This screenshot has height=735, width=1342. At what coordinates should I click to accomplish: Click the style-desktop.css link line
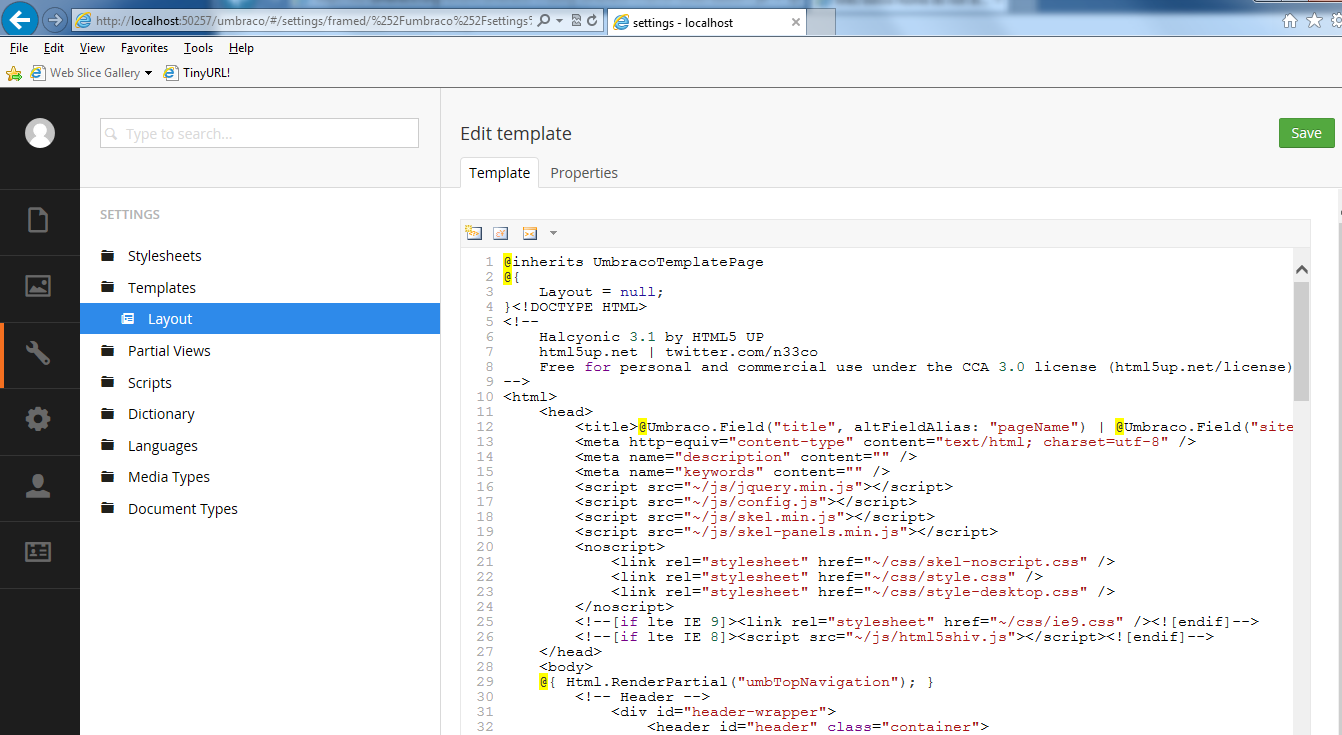click(863, 592)
